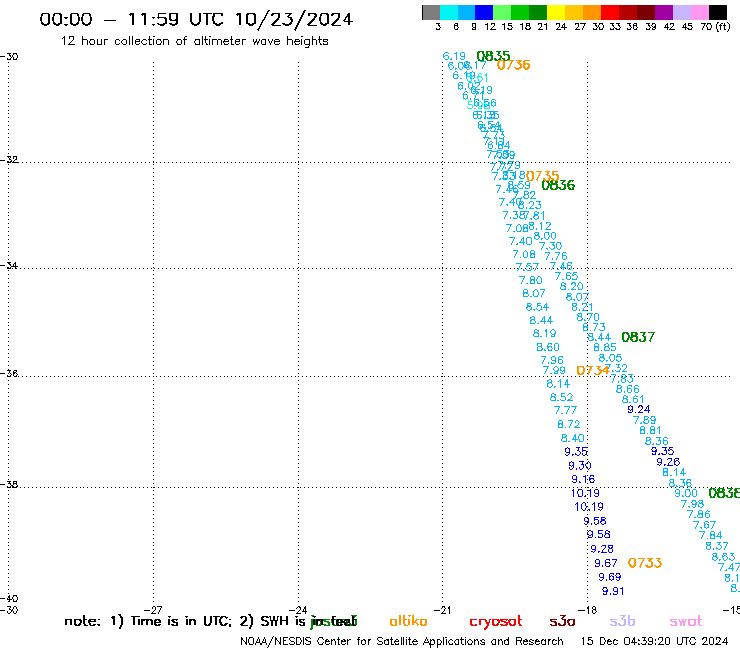Select the wave height value 8.85

[605, 347]
